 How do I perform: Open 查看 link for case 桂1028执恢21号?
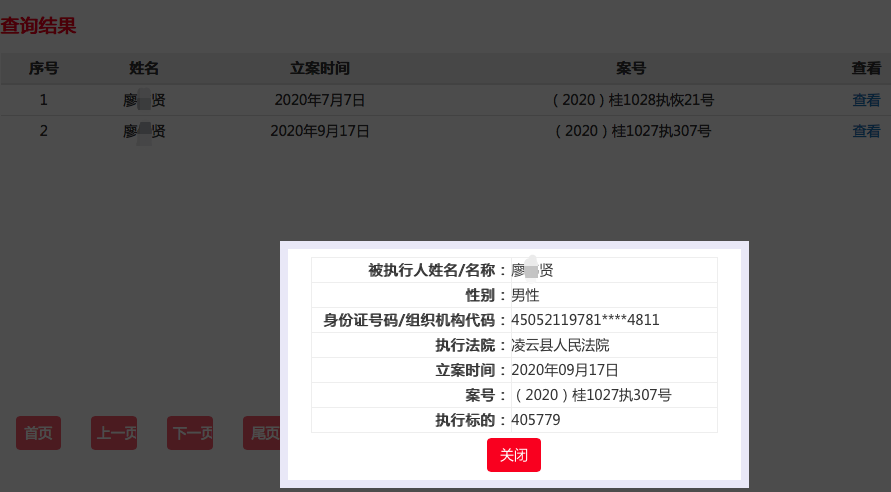click(x=866, y=100)
